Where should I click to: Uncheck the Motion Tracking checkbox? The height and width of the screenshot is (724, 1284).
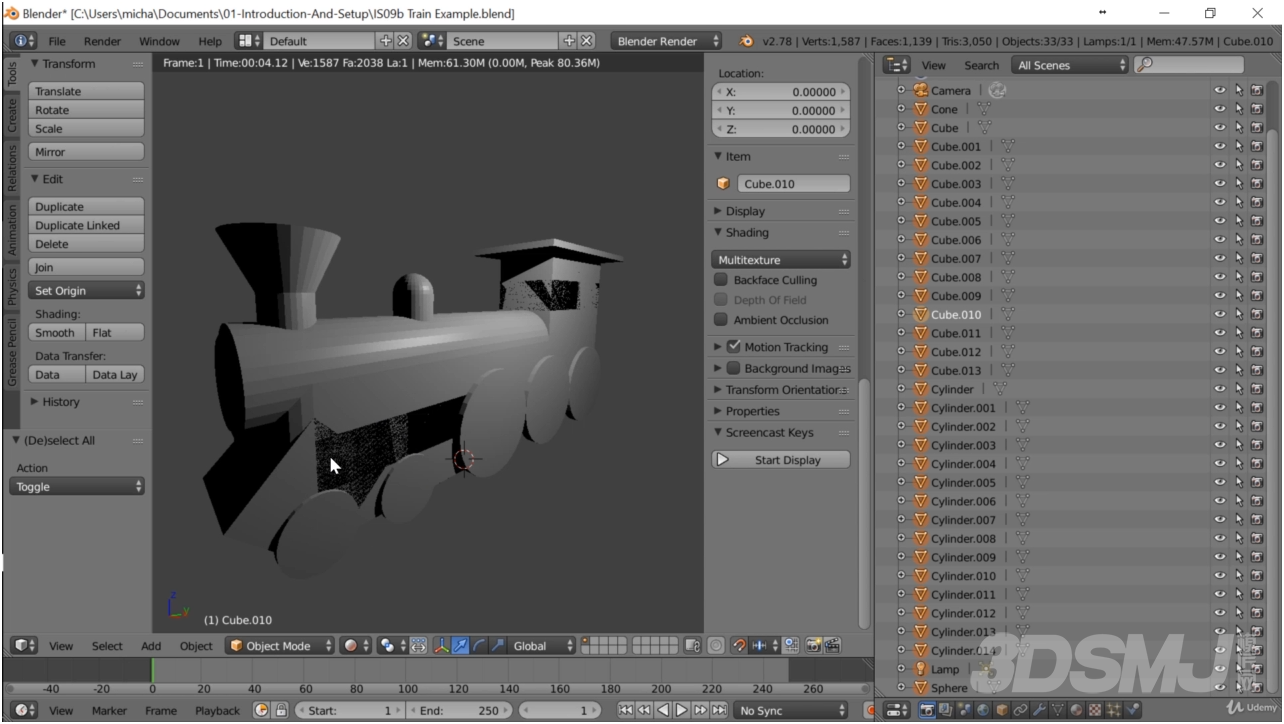tap(734, 347)
